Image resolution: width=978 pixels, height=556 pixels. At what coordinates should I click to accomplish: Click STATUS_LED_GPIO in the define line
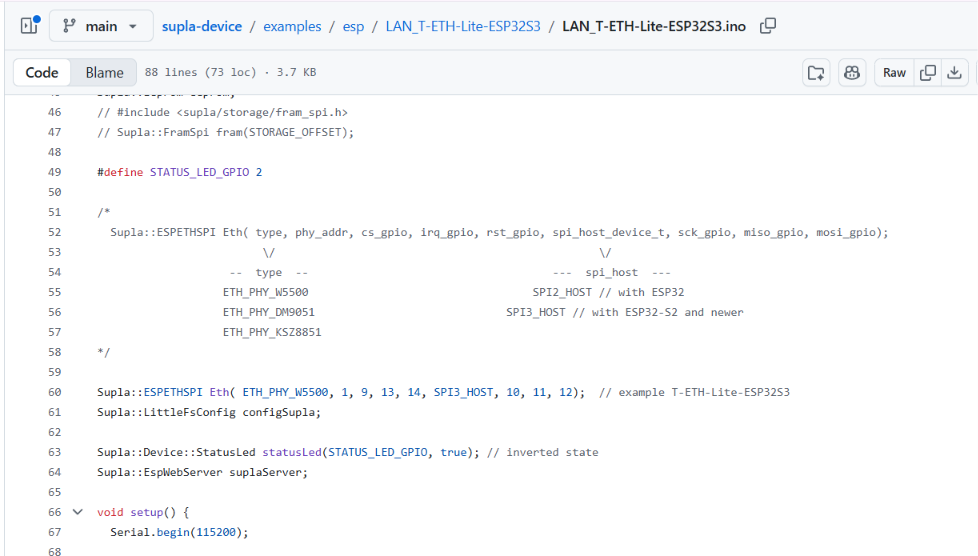click(x=200, y=172)
